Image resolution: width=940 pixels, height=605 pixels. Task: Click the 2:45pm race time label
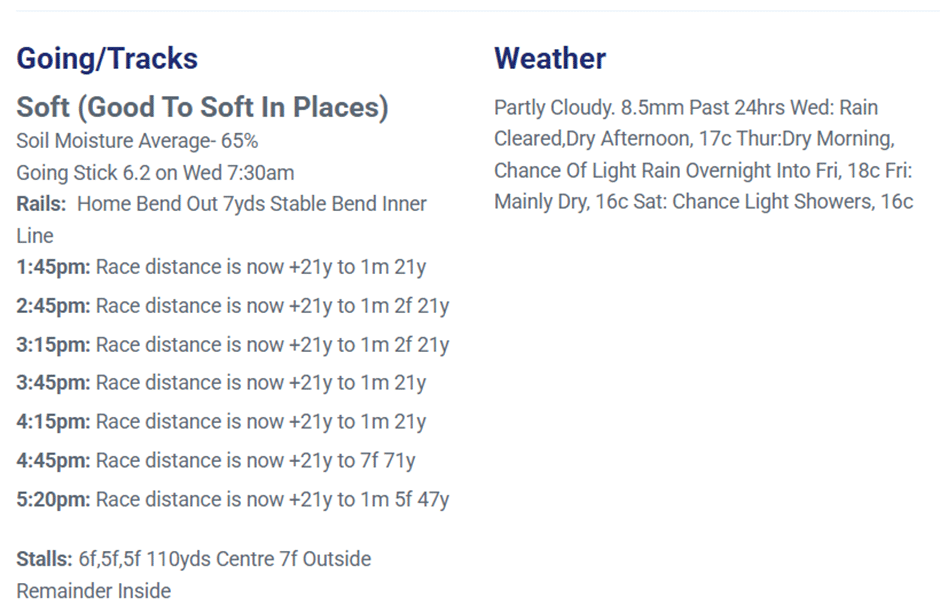point(53,306)
